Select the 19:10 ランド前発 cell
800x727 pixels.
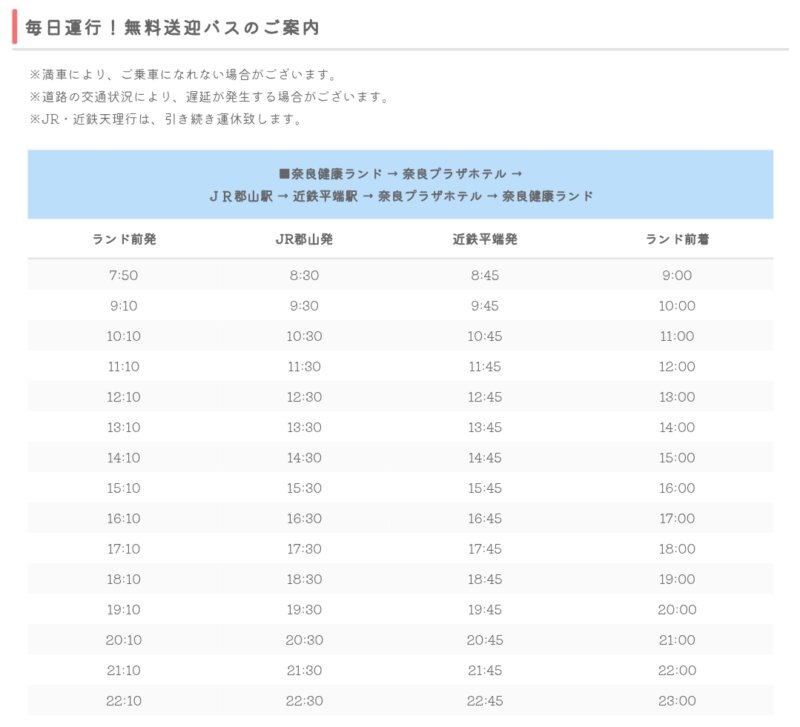122,610
